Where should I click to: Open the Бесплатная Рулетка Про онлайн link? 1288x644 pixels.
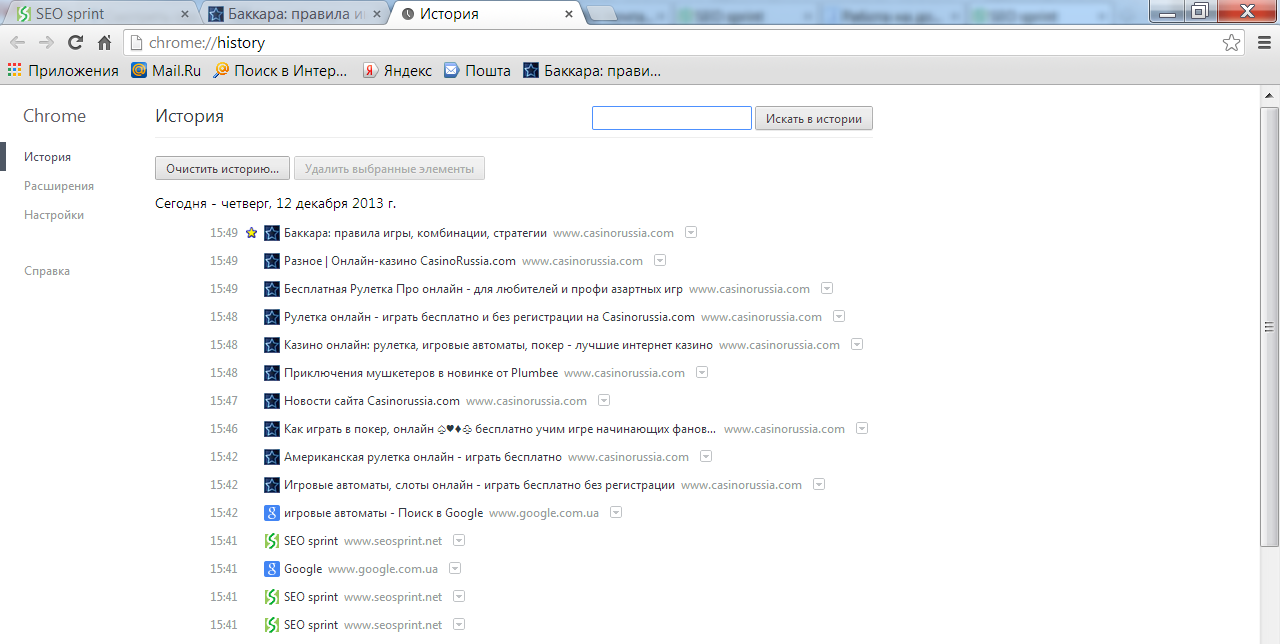[x=483, y=289]
